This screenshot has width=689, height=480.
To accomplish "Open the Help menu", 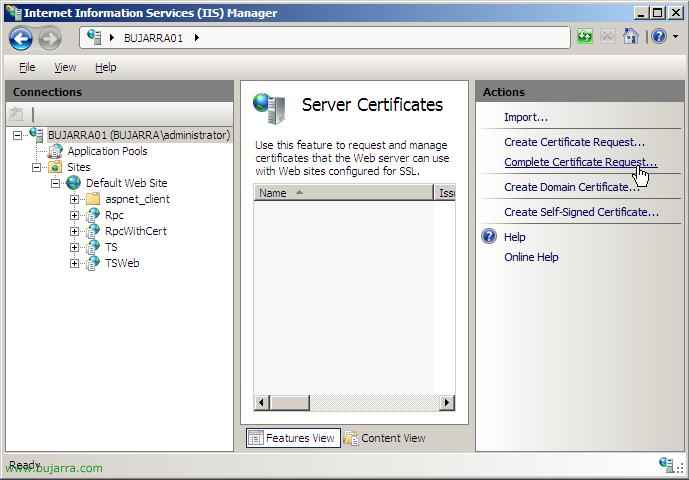I will 105,67.
